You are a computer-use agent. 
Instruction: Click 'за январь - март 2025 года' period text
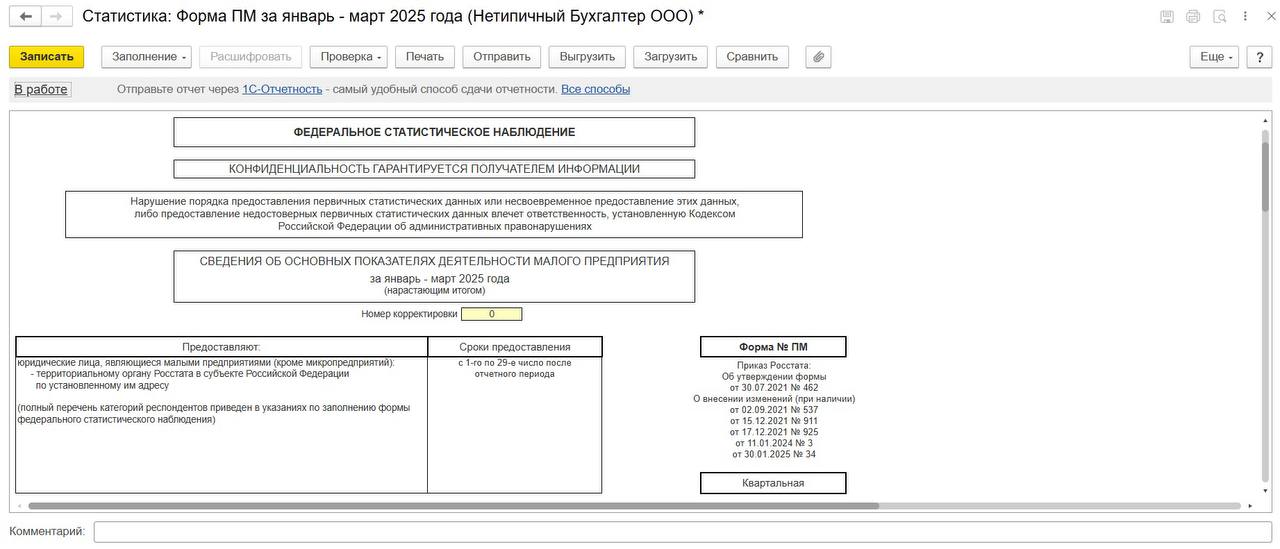click(x=439, y=279)
